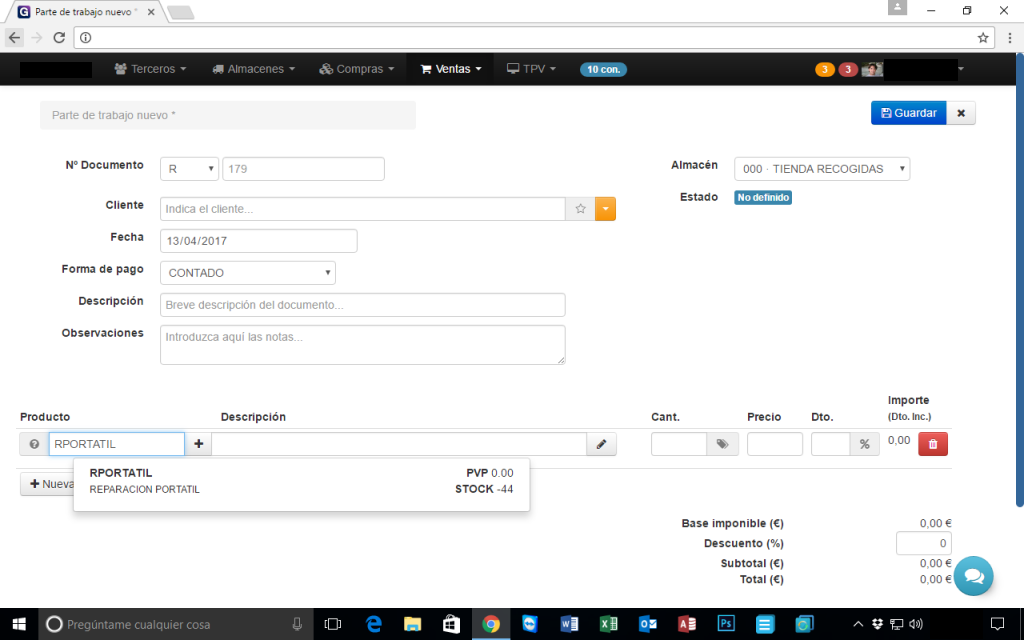The width and height of the screenshot is (1024, 640).
Task: Close the form with the X button
Action: [x=961, y=113]
